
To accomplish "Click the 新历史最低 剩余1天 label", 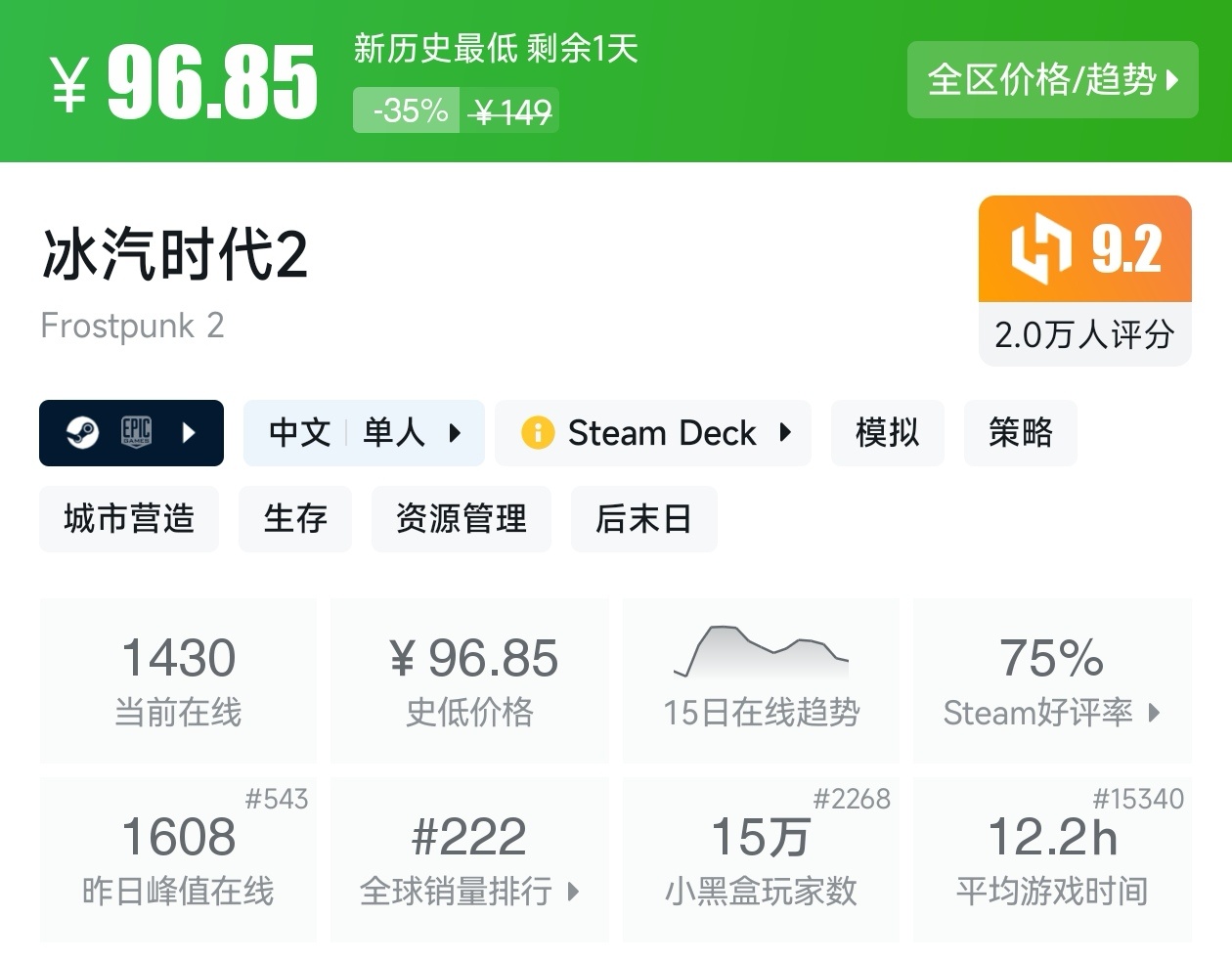I will [x=496, y=48].
